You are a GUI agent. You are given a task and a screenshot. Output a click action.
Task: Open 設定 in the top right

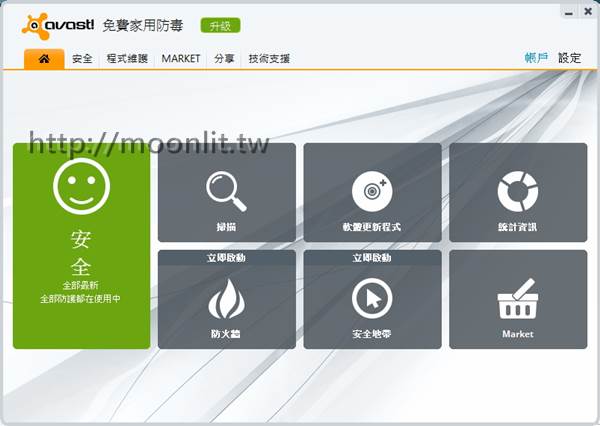point(569,58)
